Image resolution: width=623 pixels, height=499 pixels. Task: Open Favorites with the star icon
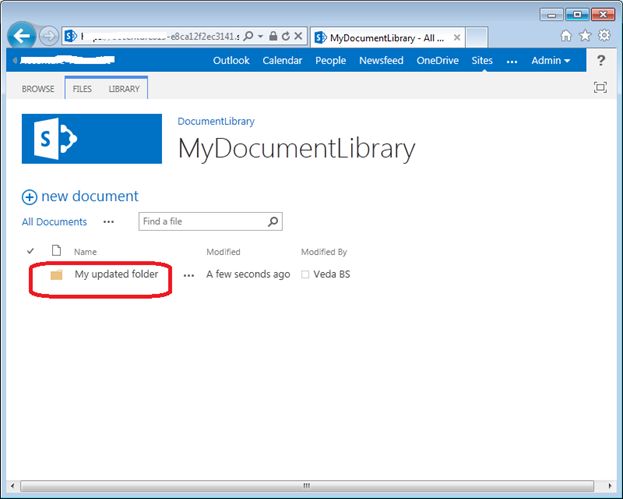pyautogui.click(x=585, y=36)
